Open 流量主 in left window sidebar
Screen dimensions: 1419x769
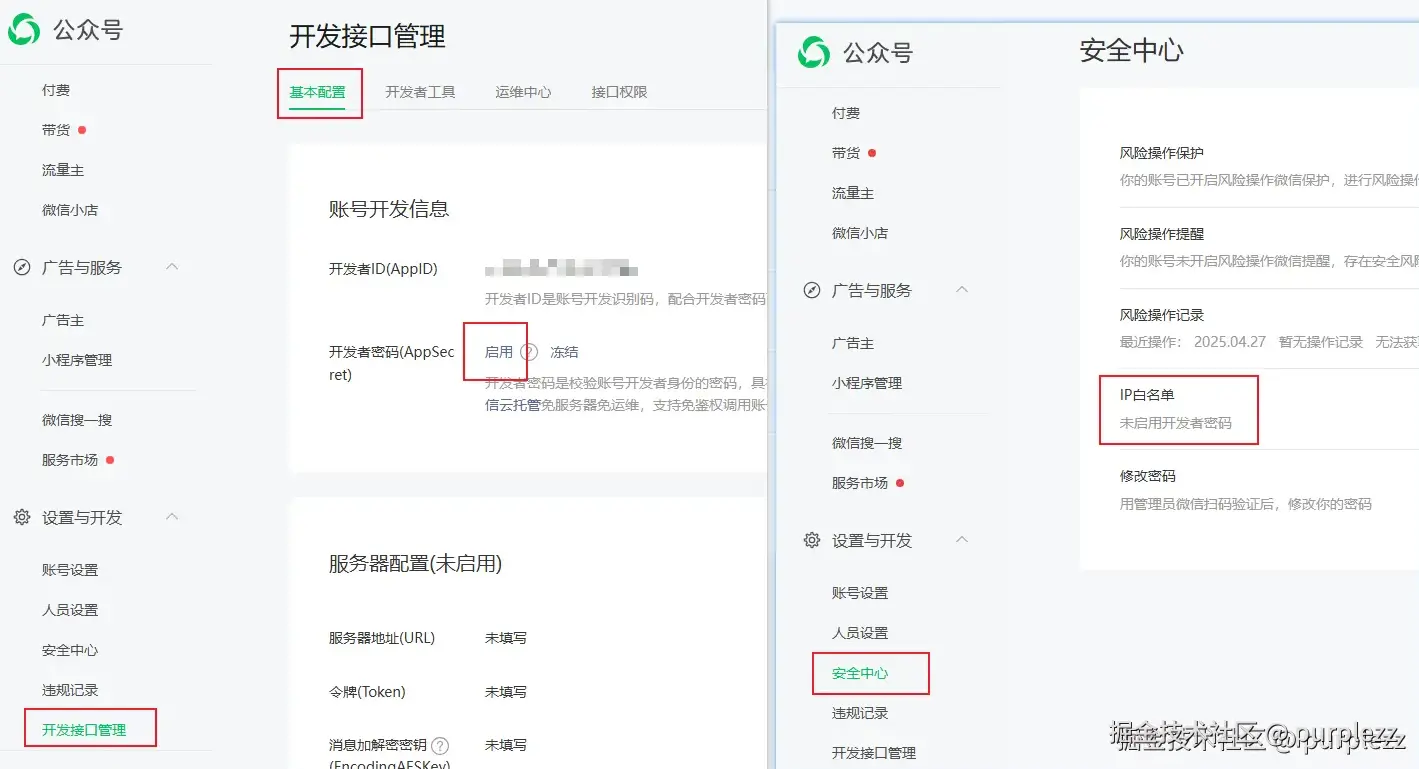pyautogui.click(x=63, y=170)
